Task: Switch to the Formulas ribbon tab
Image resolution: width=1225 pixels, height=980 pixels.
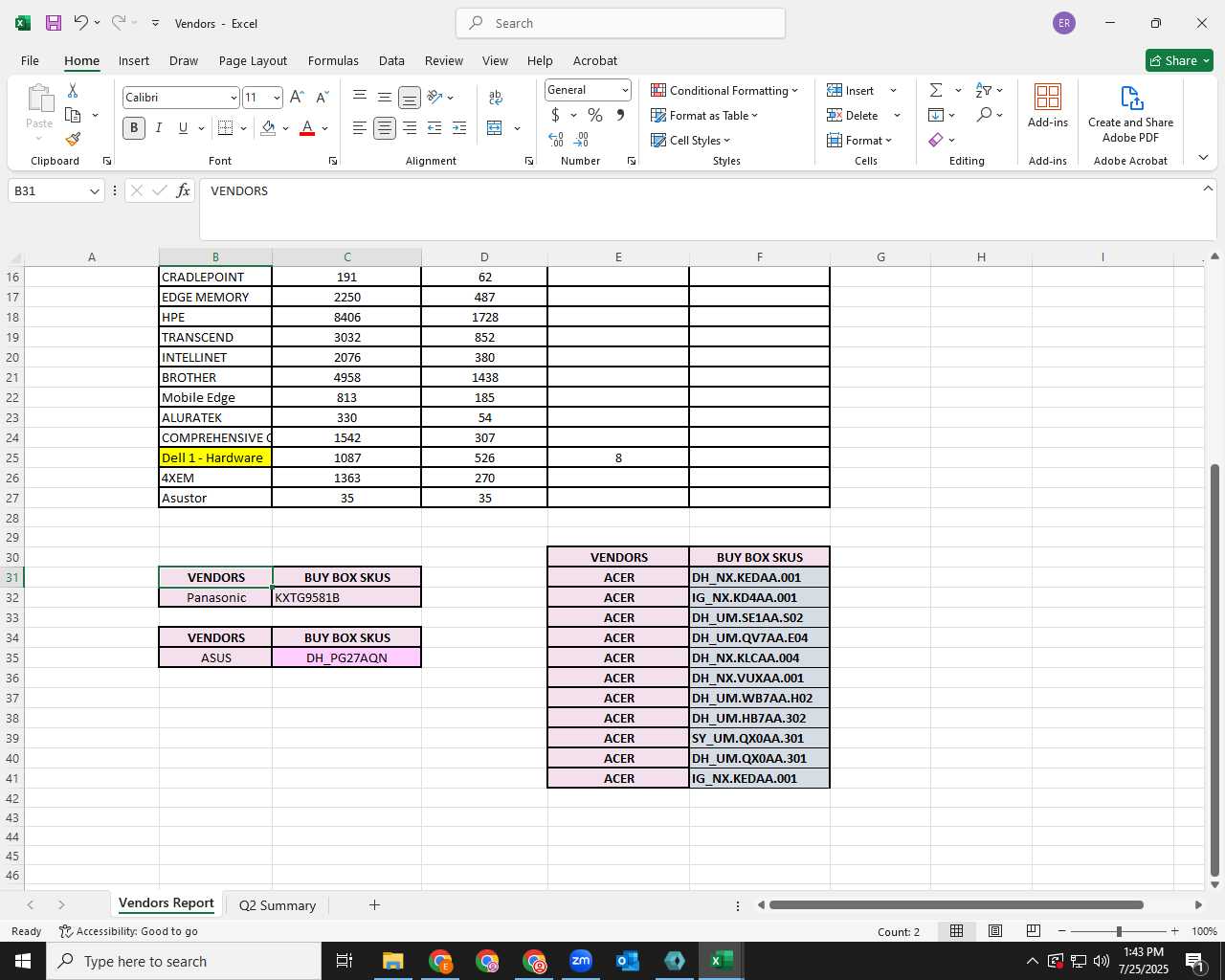Action: pyautogui.click(x=333, y=60)
